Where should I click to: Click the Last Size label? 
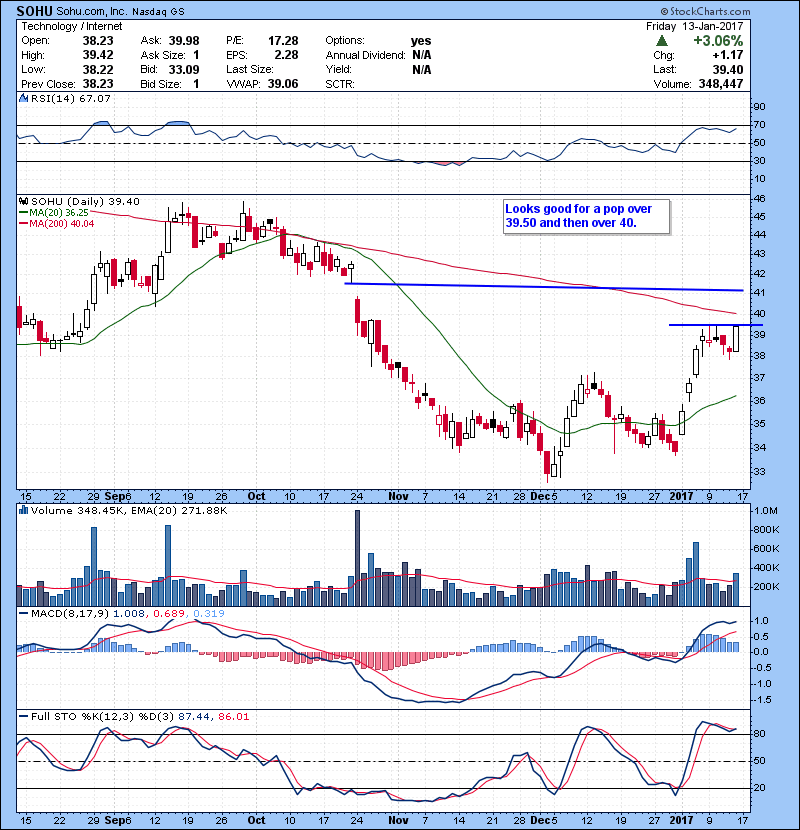point(250,69)
